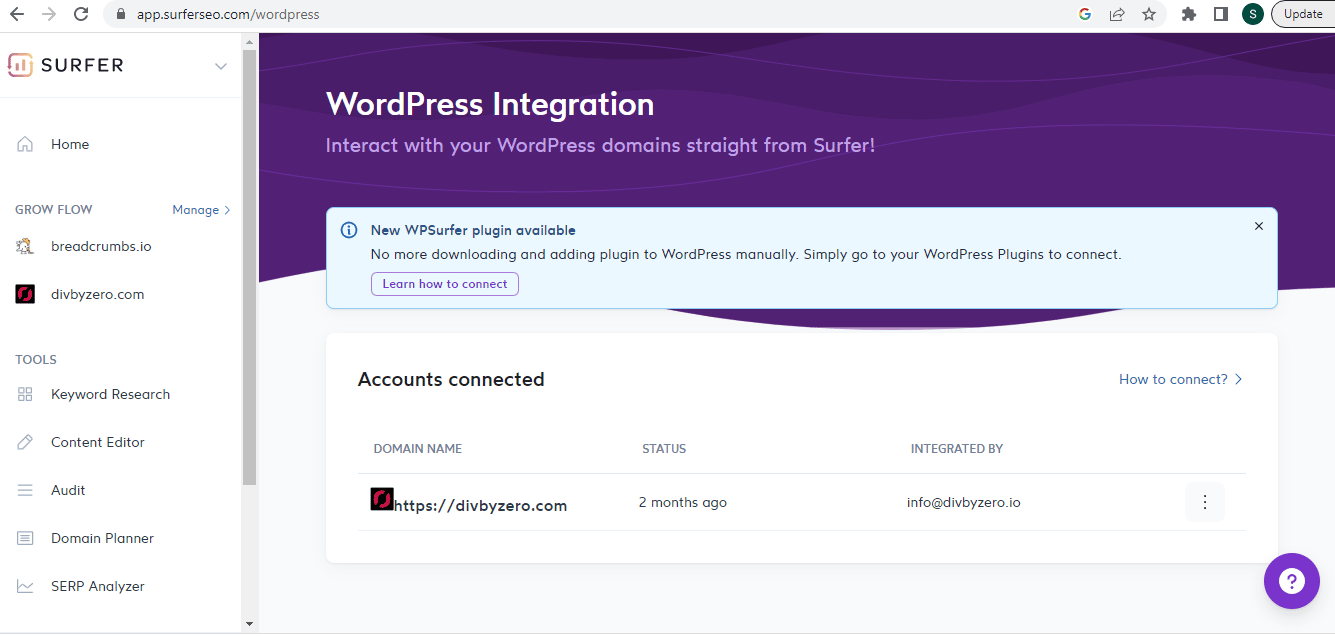Go forward in browser history
The image size is (1335, 636).
point(49,14)
